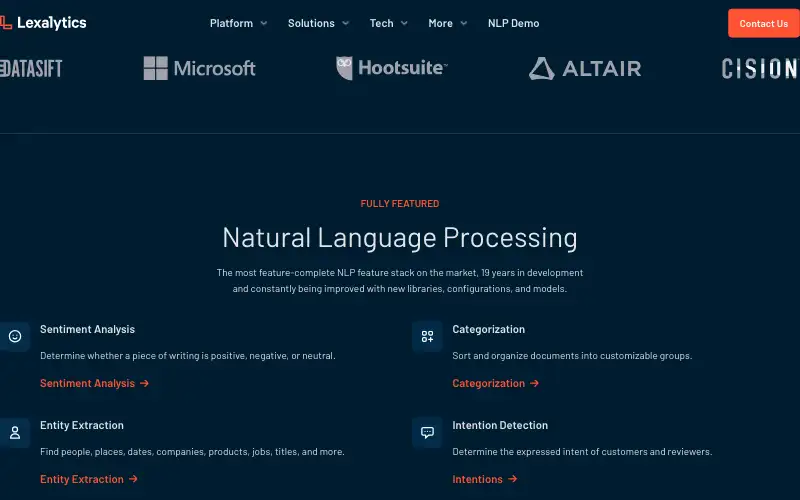Click the text 'Determine whether a piece of writing is positive, negative, or neutral.'

pos(188,356)
